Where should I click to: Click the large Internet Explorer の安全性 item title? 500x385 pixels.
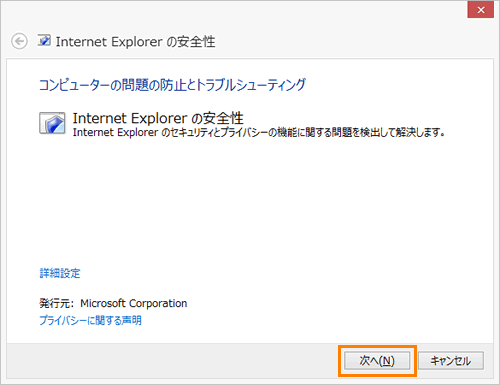click(158, 118)
